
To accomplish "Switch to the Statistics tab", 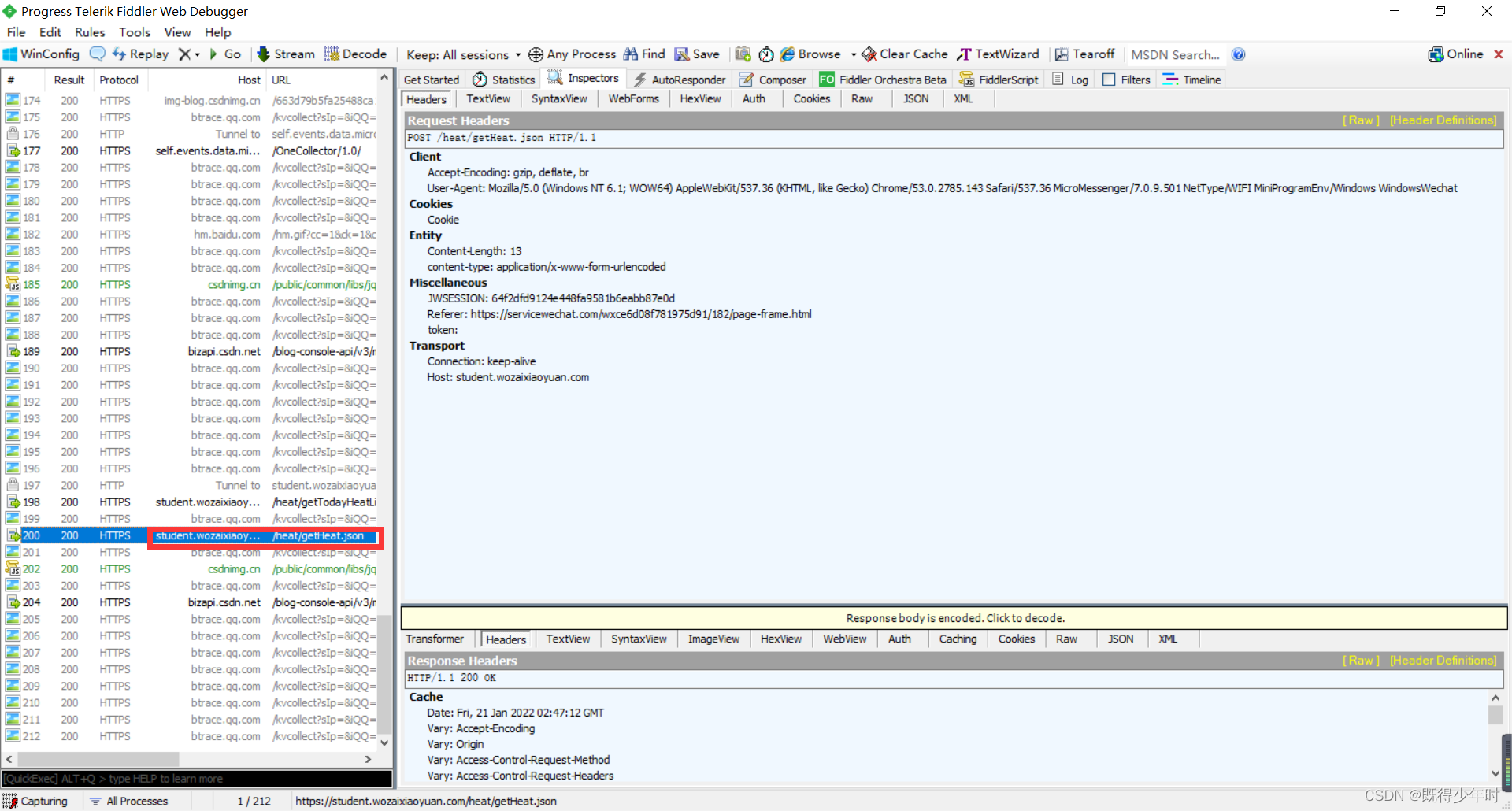I will click(x=504, y=80).
